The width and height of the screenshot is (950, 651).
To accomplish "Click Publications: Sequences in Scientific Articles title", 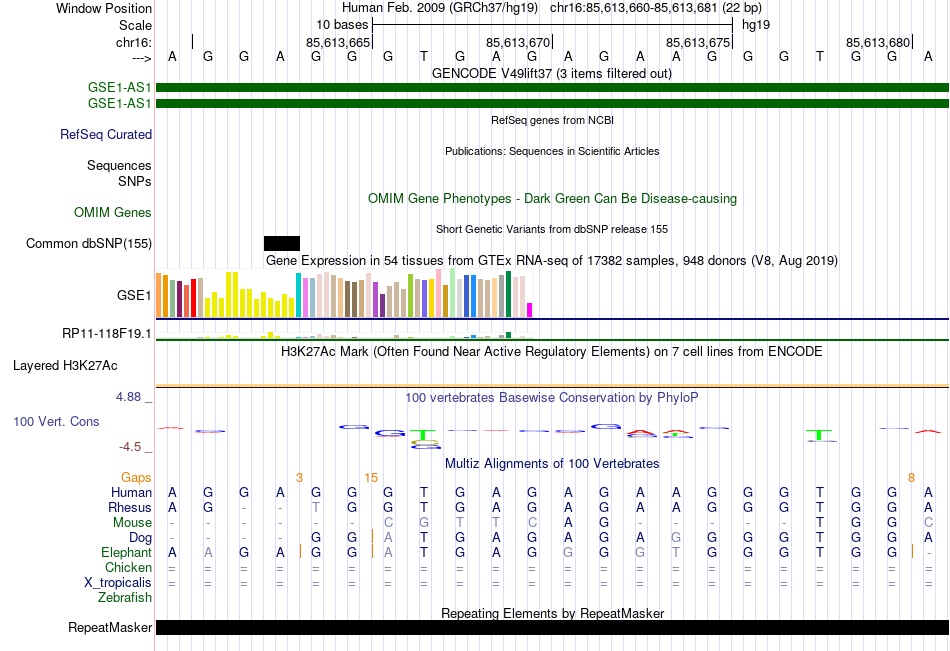I will click(552, 151).
